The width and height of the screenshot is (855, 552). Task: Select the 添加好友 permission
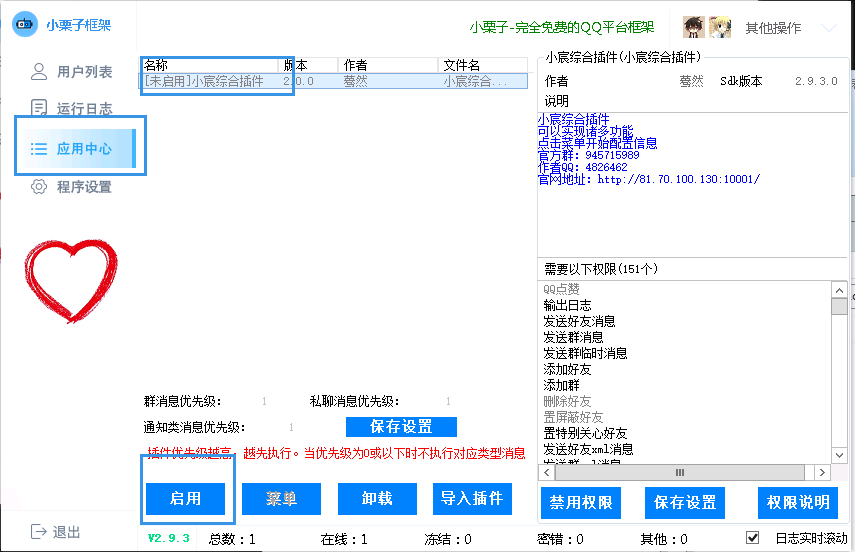[x=567, y=369]
